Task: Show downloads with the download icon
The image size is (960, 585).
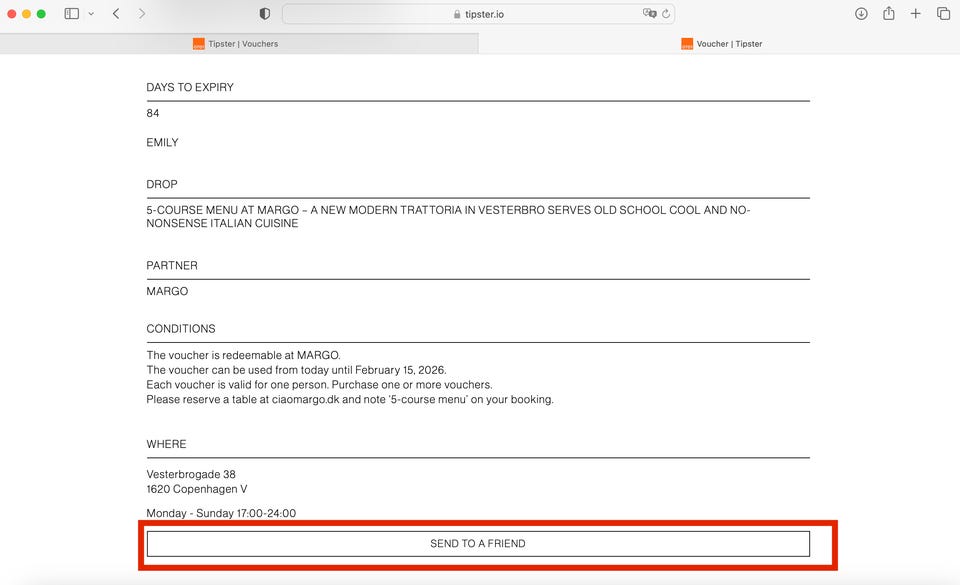Action: tap(861, 13)
